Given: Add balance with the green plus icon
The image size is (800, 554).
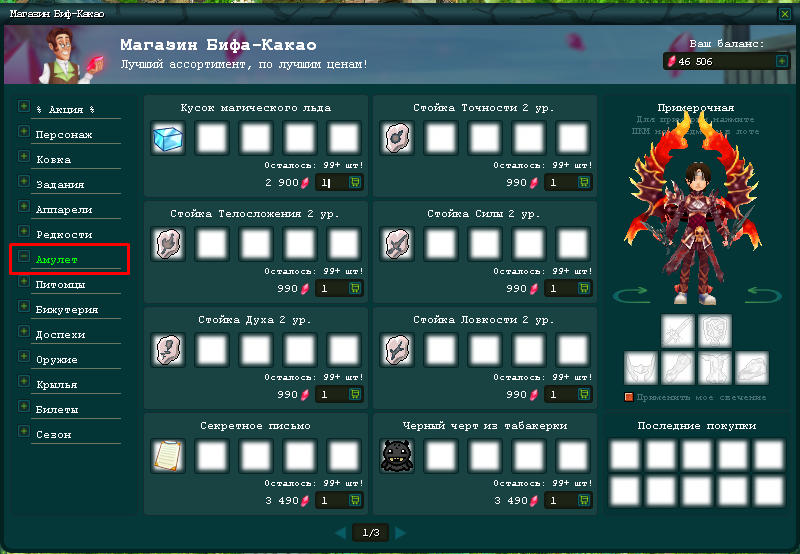Looking at the screenshot, I should click(x=781, y=61).
